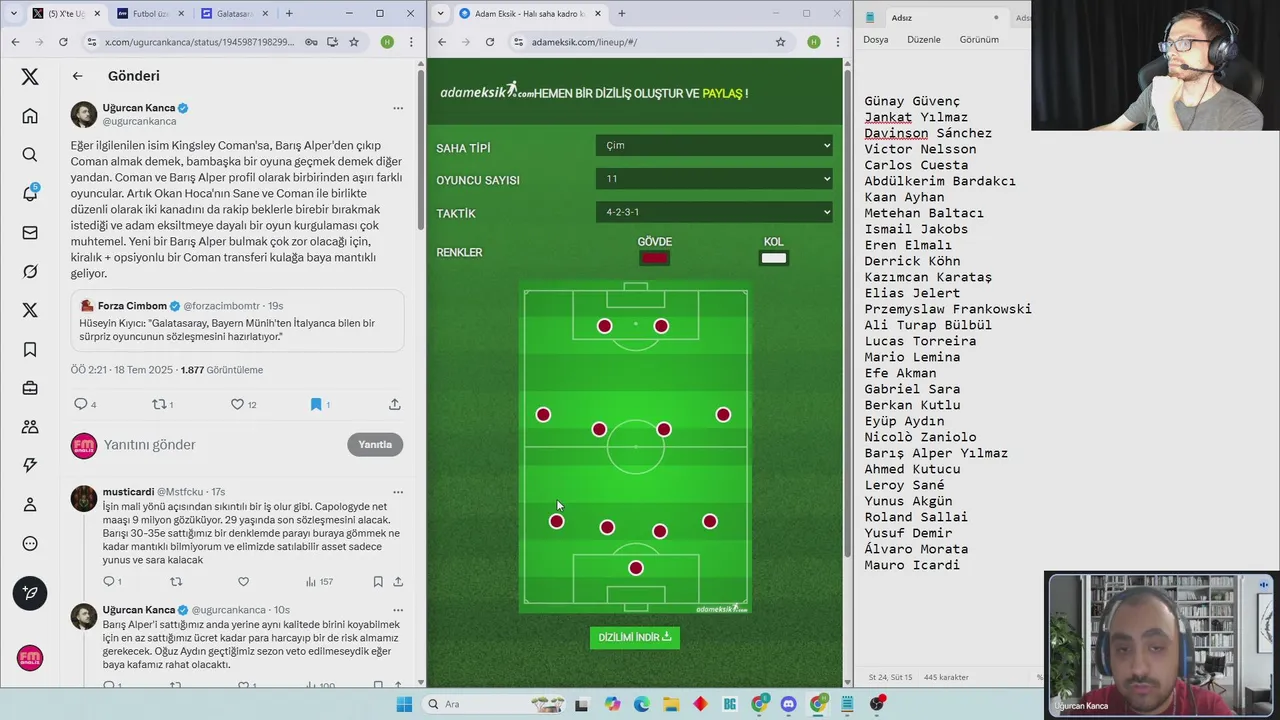Open Dosya menu in Notepad
Screen dimensions: 1280x720
pyautogui.click(x=876, y=39)
